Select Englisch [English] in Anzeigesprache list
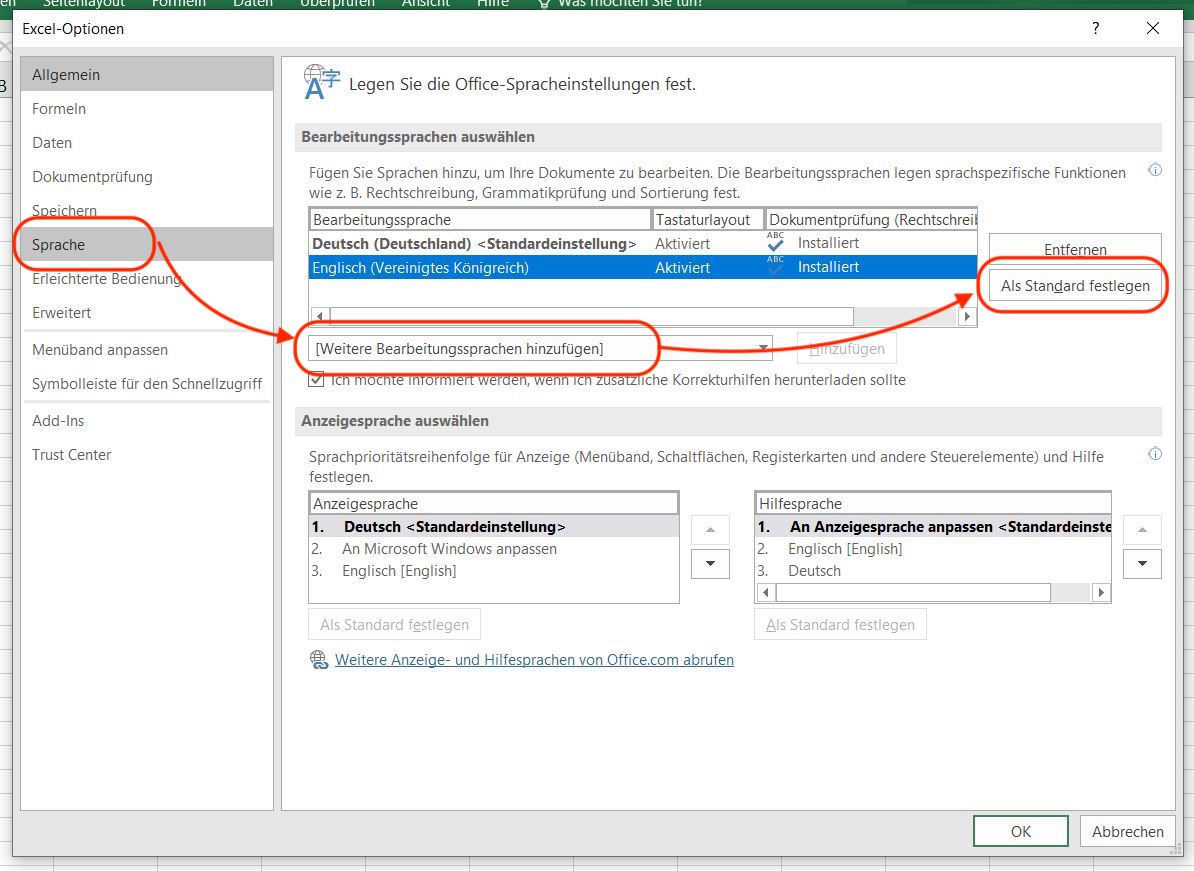The image size is (1194, 871). 493,571
